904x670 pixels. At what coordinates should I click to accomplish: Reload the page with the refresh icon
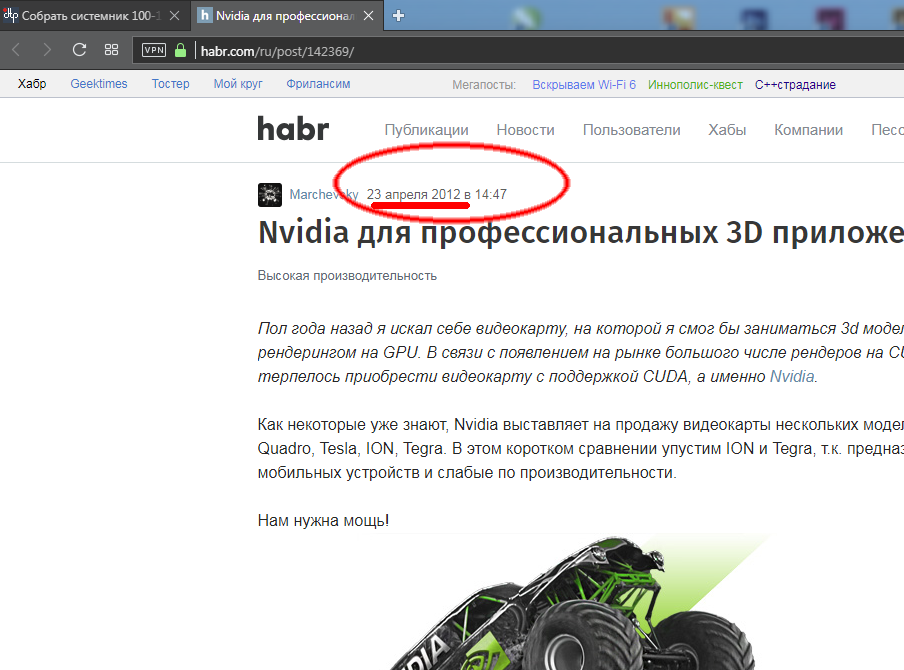click(79, 50)
